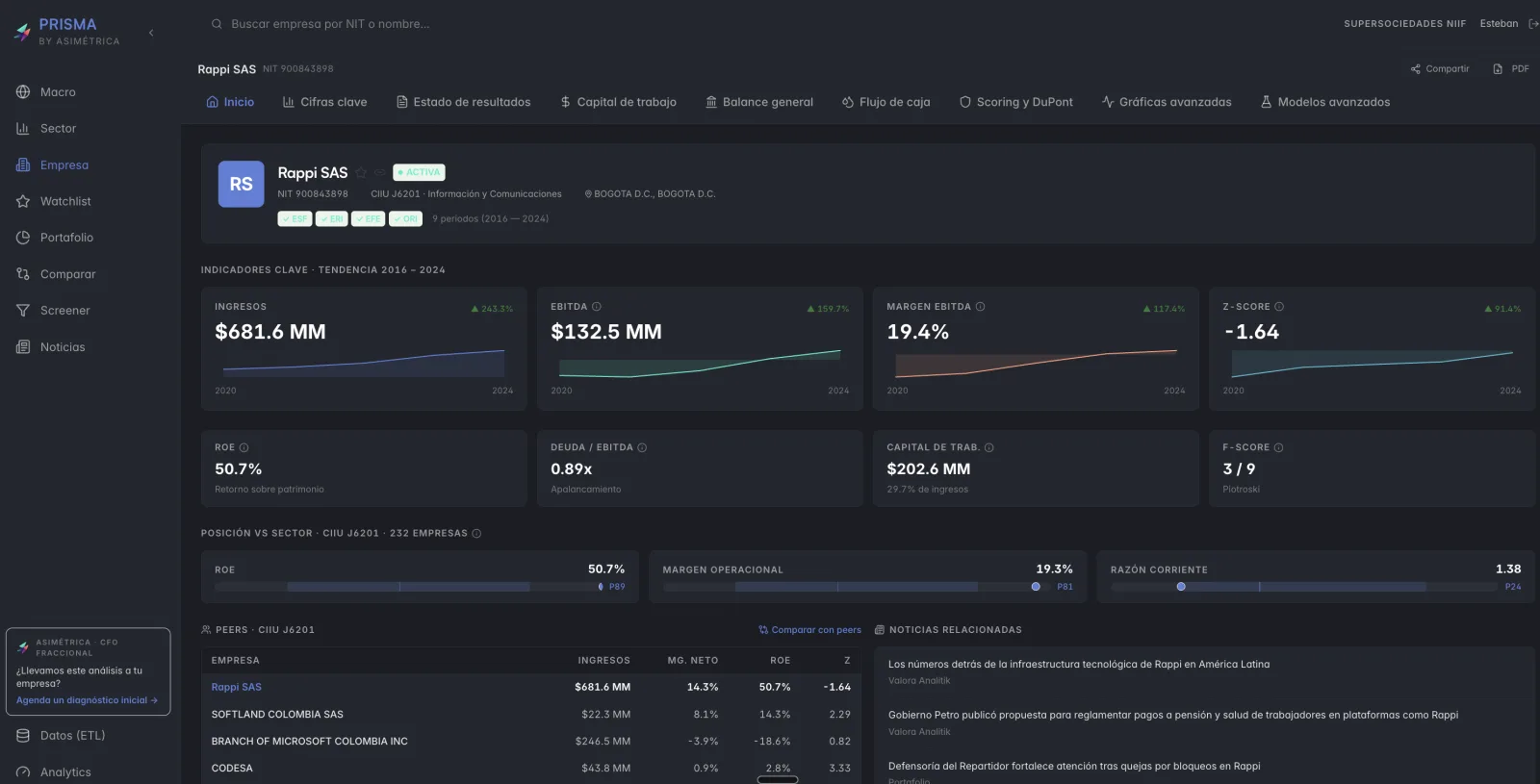Show info tooltip for Z-Score indicator
The height and width of the screenshot is (784, 1540).
pyautogui.click(x=1279, y=307)
